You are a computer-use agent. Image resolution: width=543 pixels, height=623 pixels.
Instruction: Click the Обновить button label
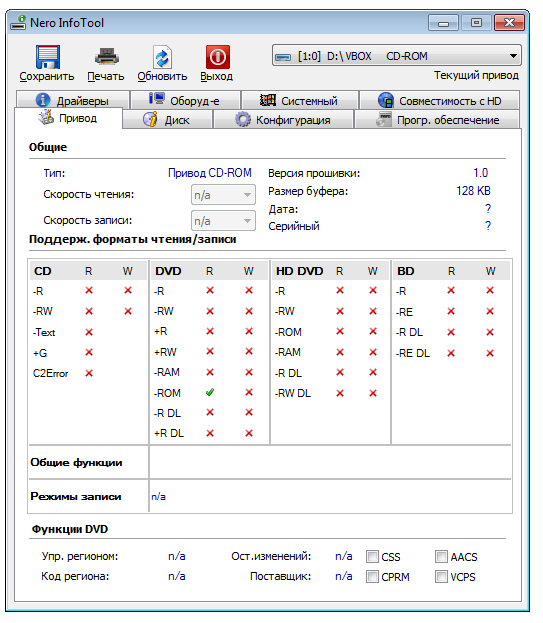tap(162, 76)
